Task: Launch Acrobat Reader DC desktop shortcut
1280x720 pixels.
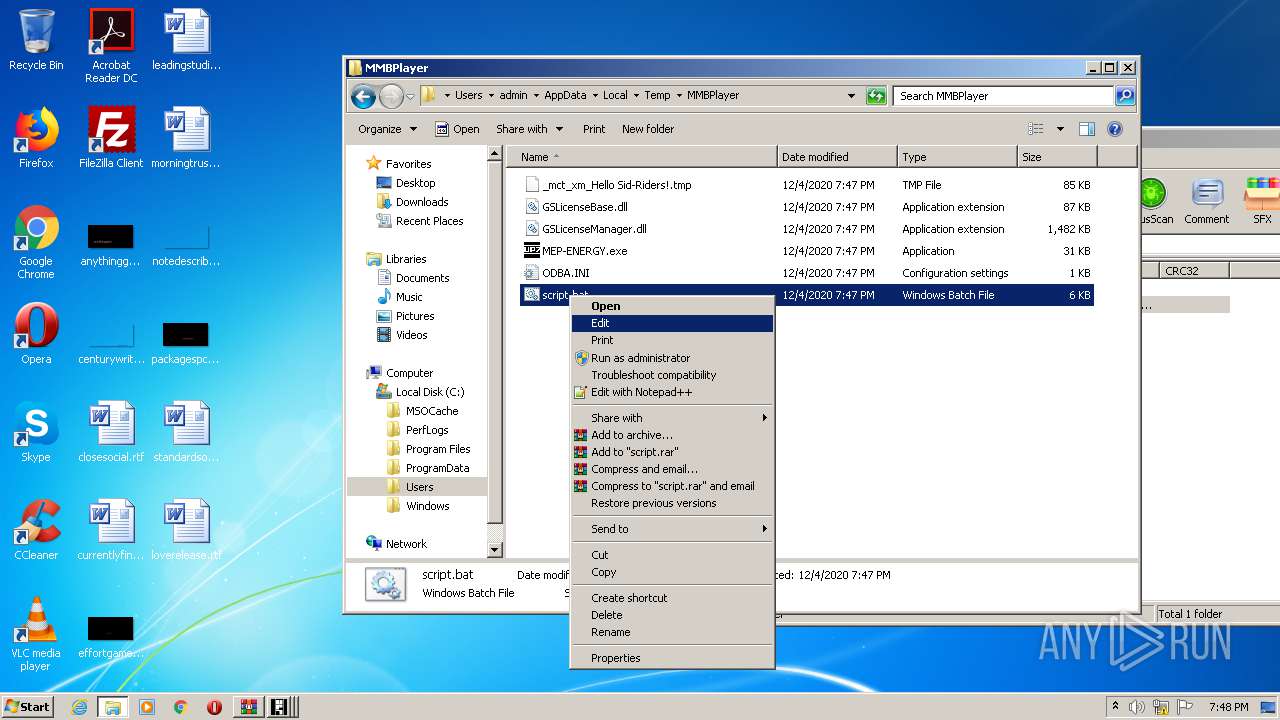Action: pyautogui.click(x=111, y=45)
